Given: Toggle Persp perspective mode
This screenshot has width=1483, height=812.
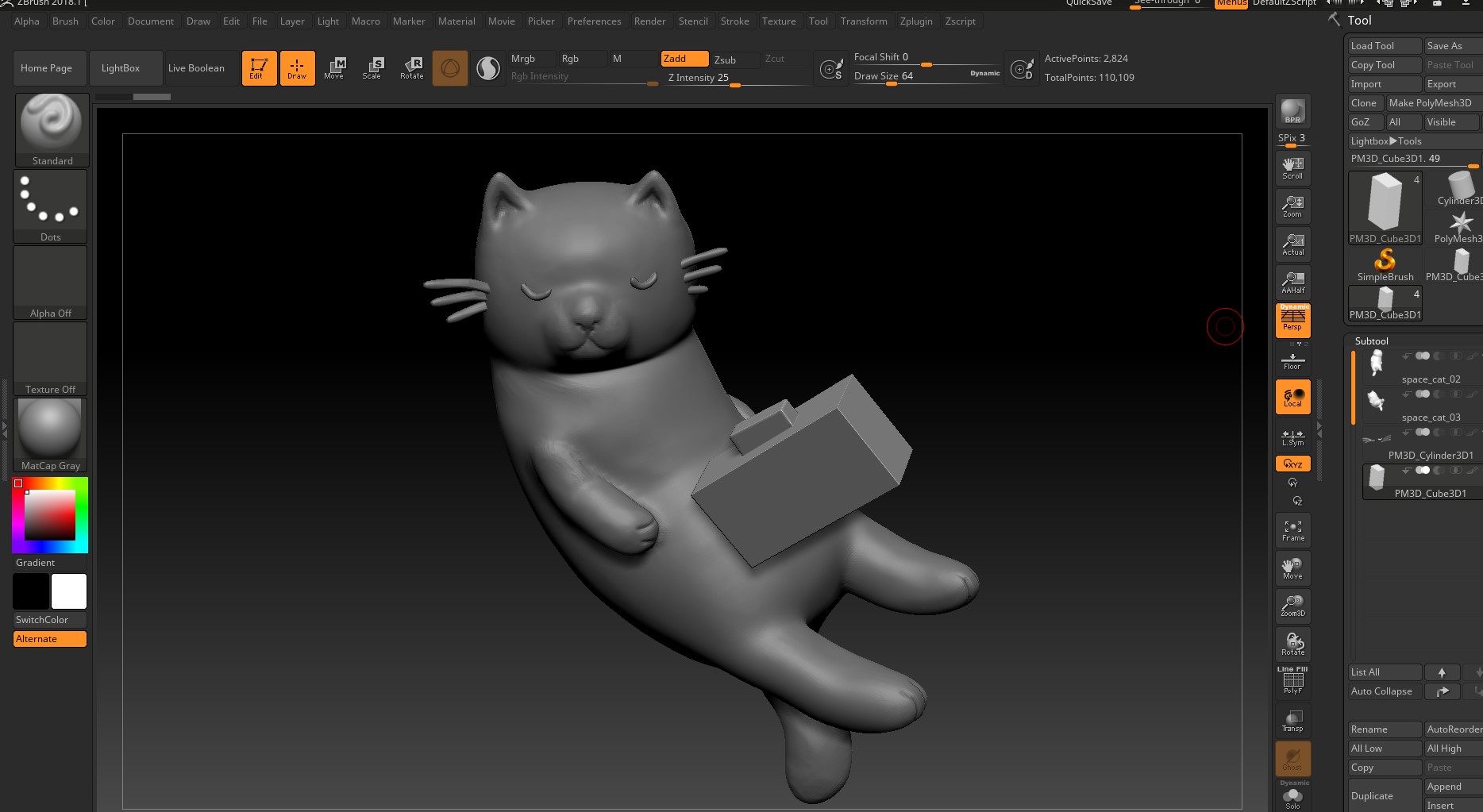Looking at the screenshot, I should coord(1292,320).
